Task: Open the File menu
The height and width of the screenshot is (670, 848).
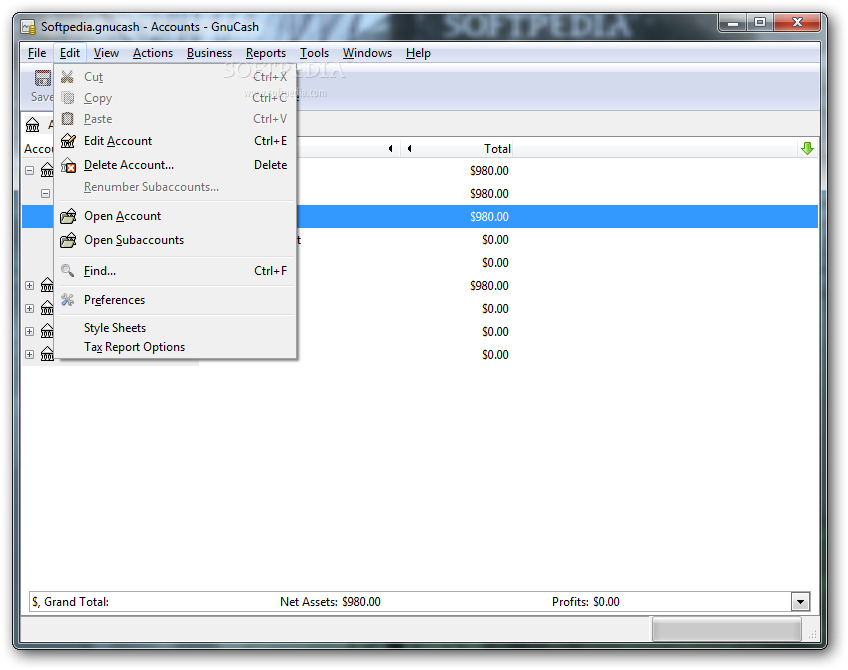Action: [37, 53]
